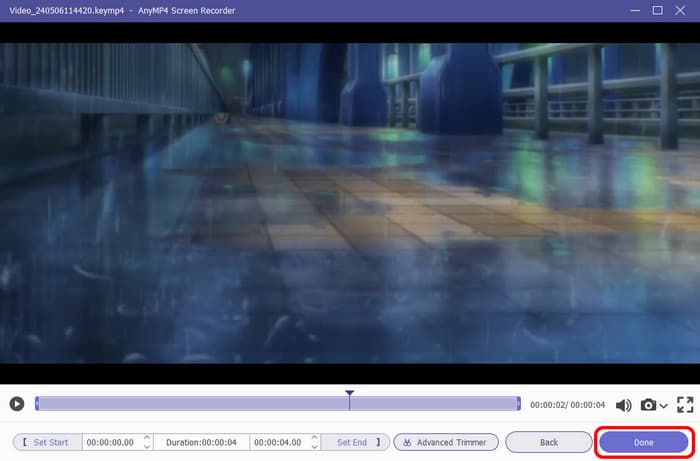The height and width of the screenshot is (461, 700).
Task: Click the left trim handle of the timeline
Action: 37,404
